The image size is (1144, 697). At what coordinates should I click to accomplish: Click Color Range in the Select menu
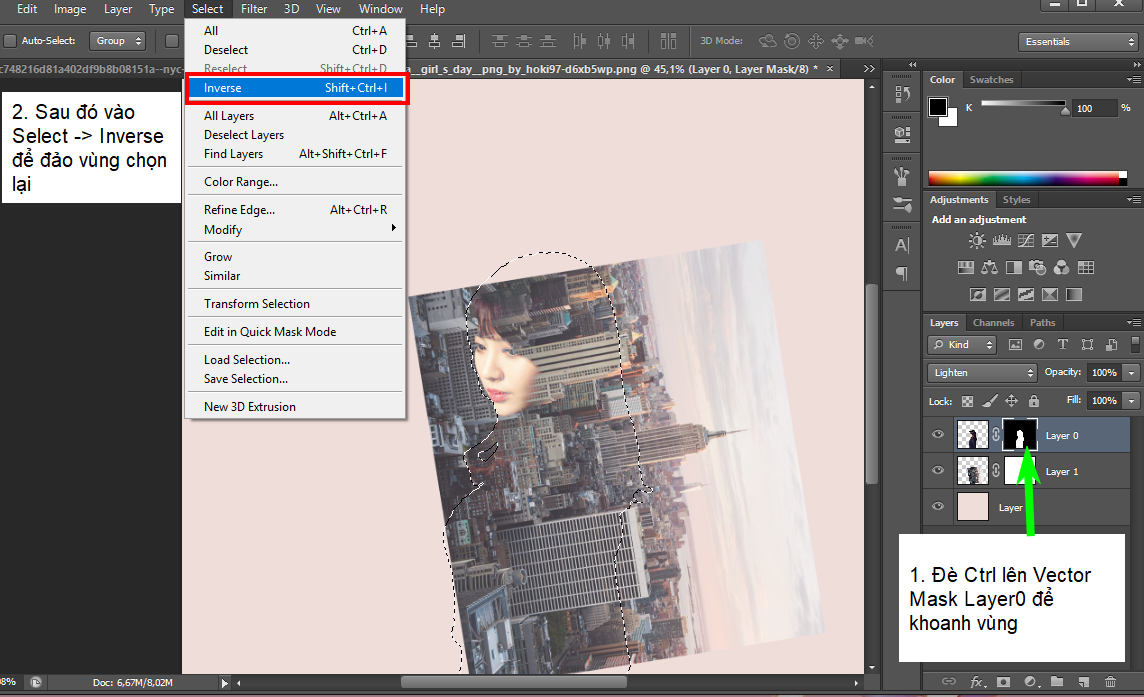pyautogui.click(x=241, y=182)
